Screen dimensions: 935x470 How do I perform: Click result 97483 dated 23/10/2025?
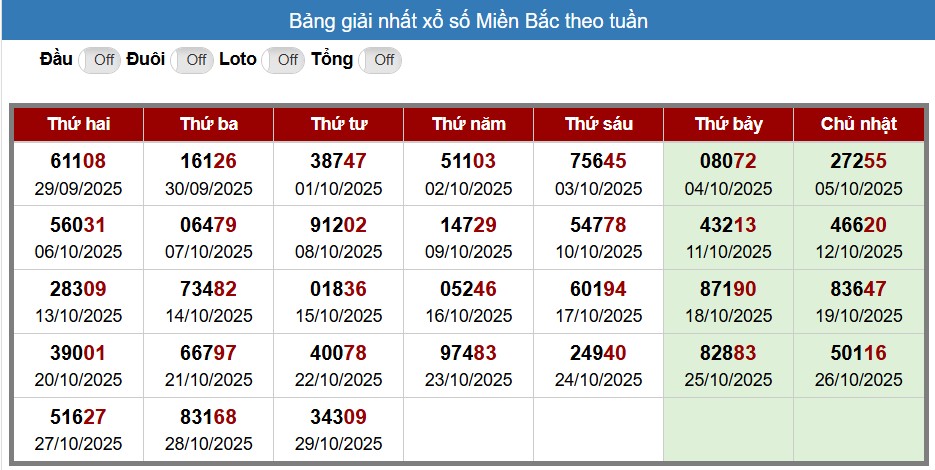[x=469, y=353]
